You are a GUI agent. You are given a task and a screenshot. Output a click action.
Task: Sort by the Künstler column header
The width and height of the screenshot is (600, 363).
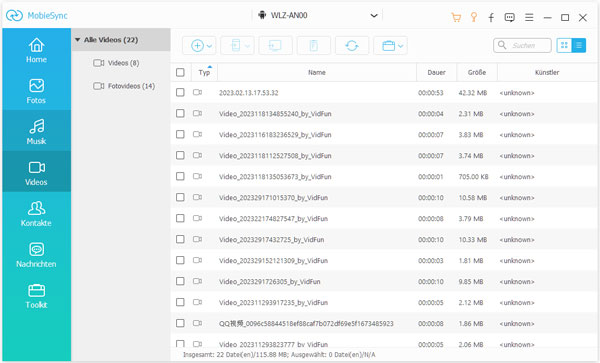tap(547, 72)
